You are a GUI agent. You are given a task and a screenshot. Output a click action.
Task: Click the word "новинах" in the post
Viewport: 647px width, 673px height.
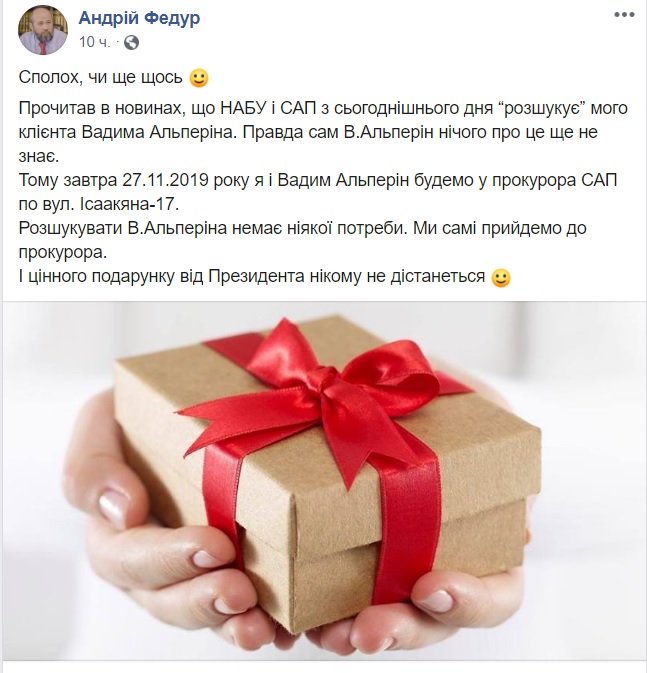147,108
